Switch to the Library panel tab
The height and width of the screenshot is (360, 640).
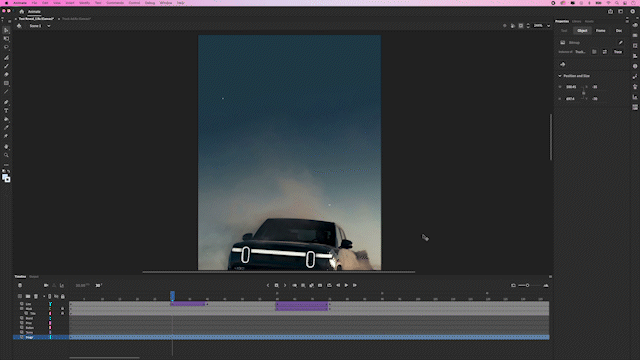click(x=576, y=21)
